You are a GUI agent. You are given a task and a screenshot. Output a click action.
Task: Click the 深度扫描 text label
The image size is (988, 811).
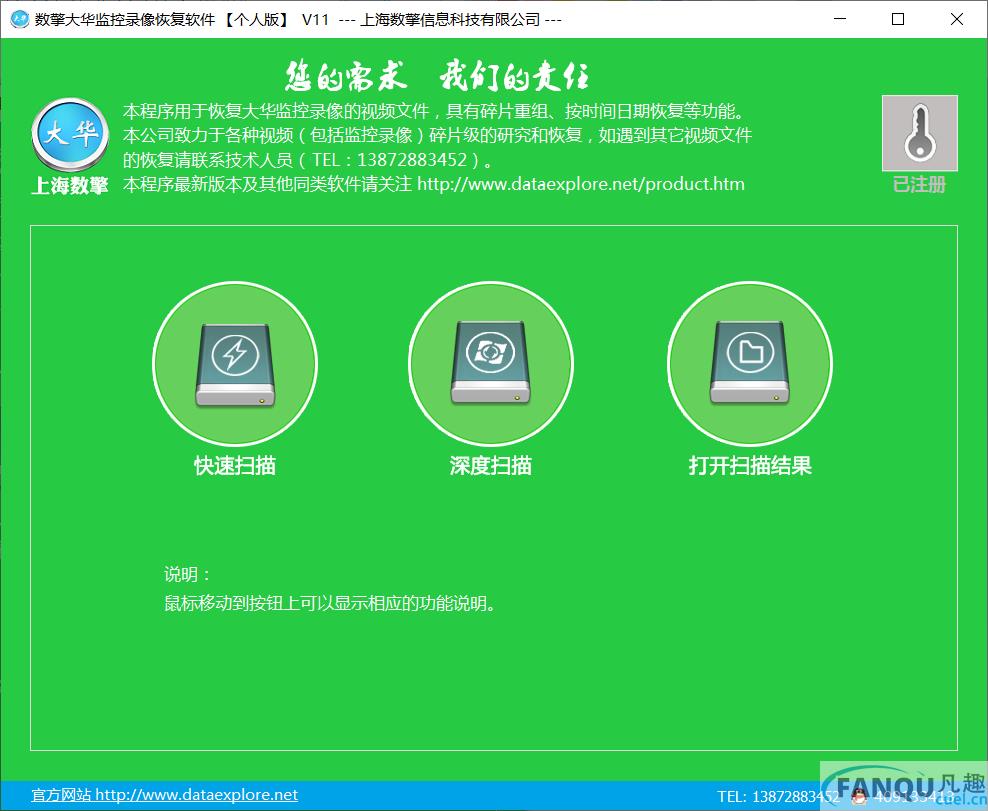491,465
